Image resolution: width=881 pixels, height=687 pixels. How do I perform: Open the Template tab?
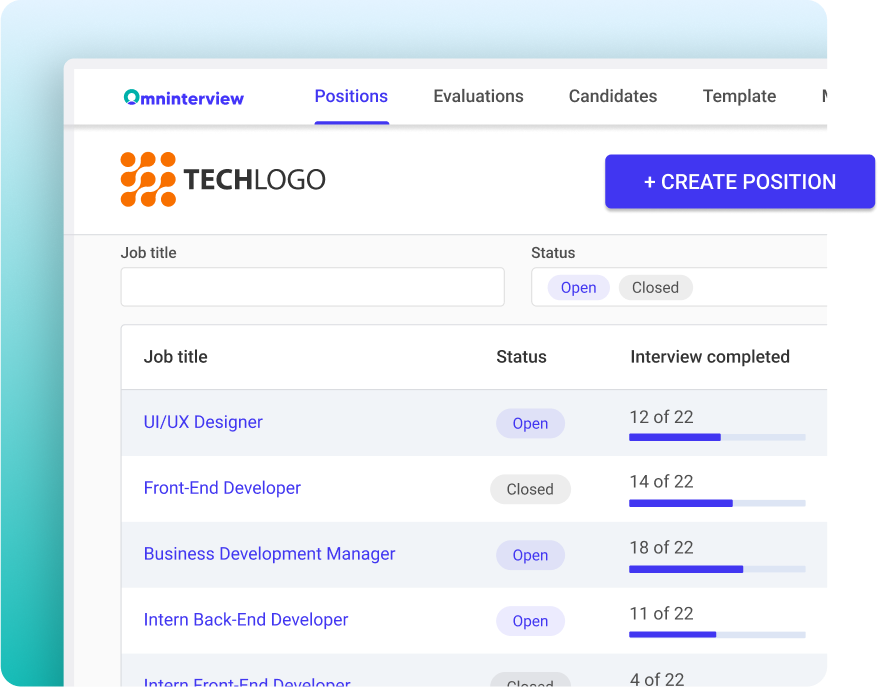click(739, 96)
